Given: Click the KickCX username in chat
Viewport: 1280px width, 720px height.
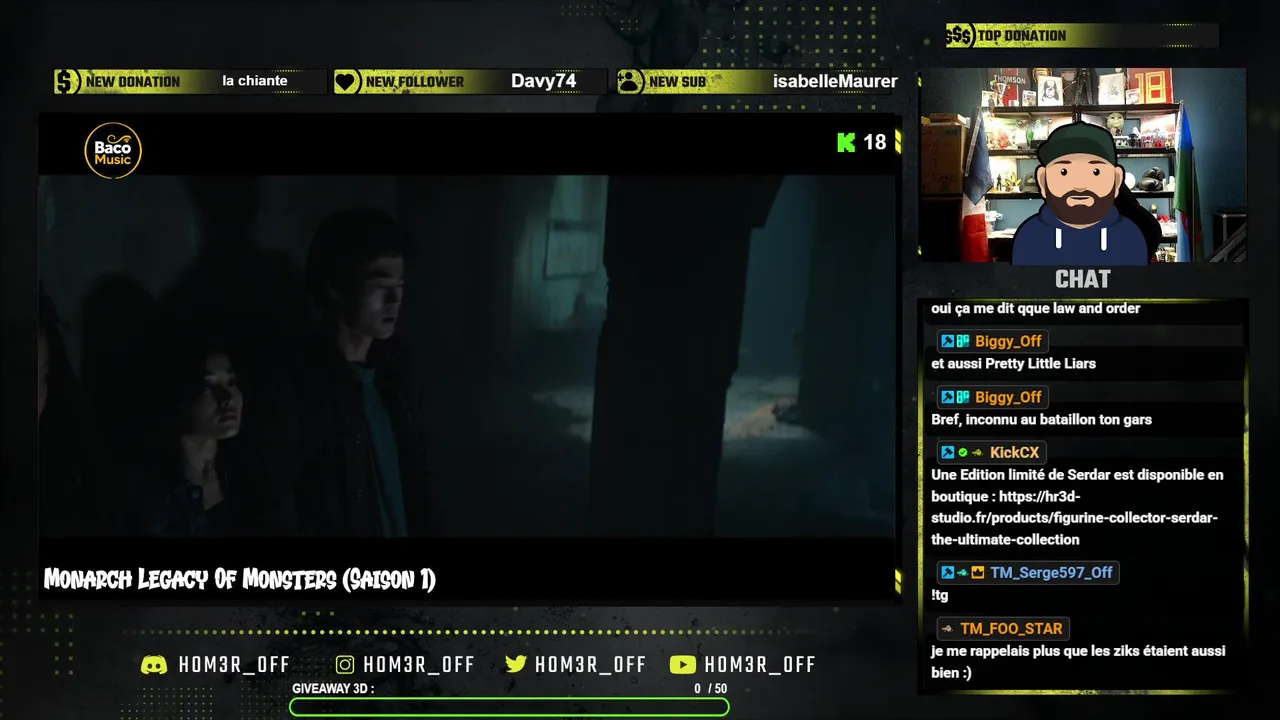Looking at the screenshot, I should click(x=1014, y=453).
